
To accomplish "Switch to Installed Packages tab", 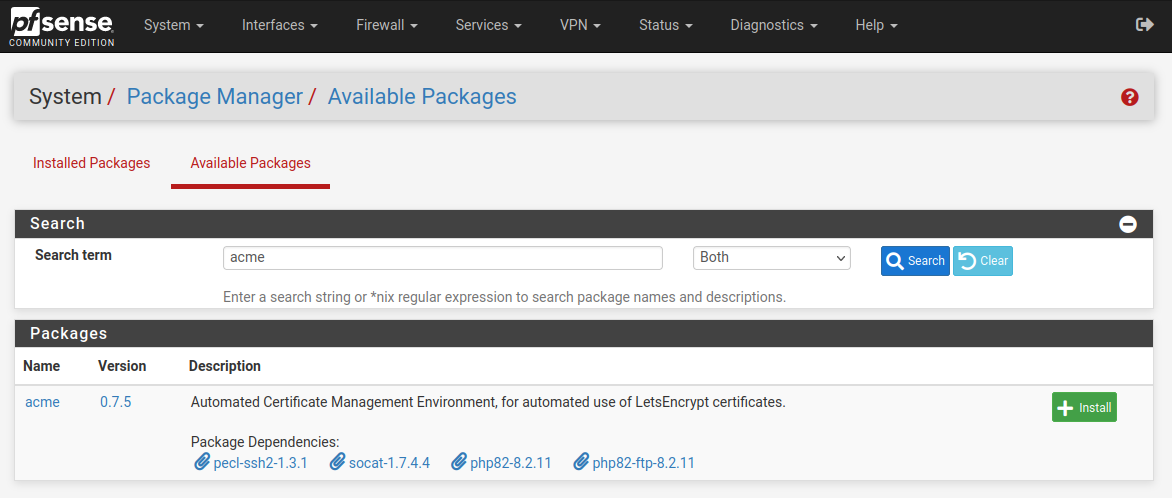I will pyautogui.click(x=92, y=163).
